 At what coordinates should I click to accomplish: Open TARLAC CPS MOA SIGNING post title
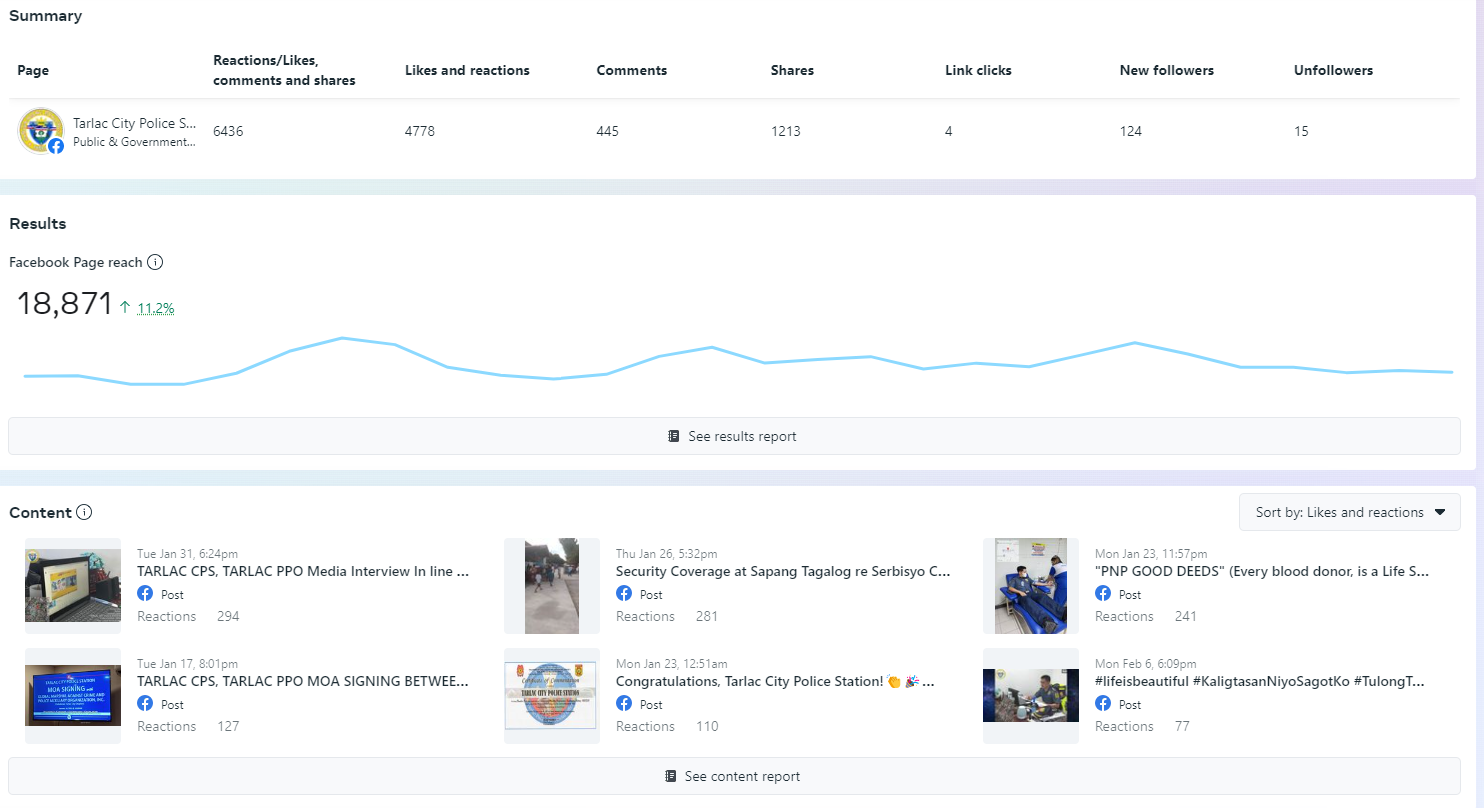coord(303,682)
